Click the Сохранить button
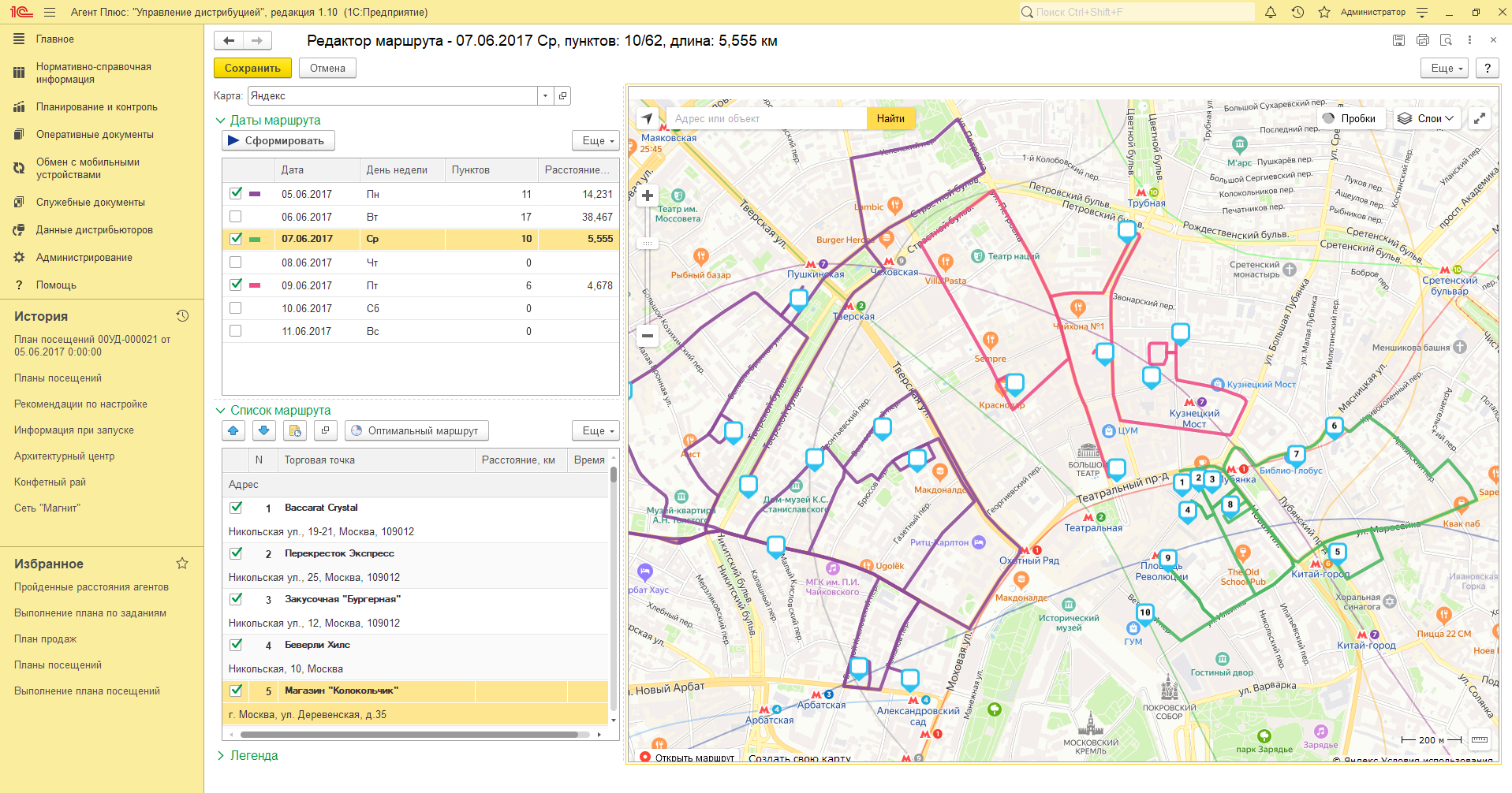This screenshot has height=793, width=1512. [252, 68]
